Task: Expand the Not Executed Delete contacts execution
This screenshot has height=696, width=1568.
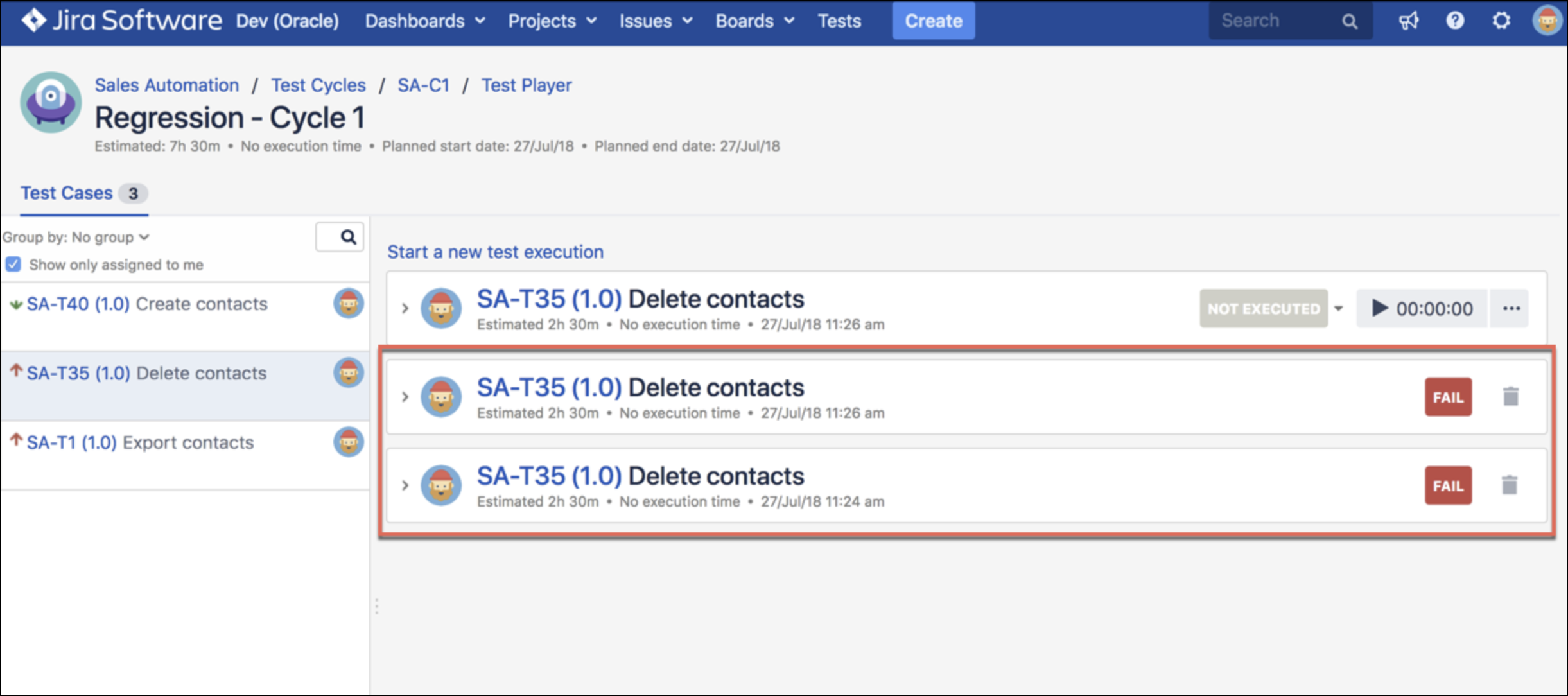Action: (405, 309)
